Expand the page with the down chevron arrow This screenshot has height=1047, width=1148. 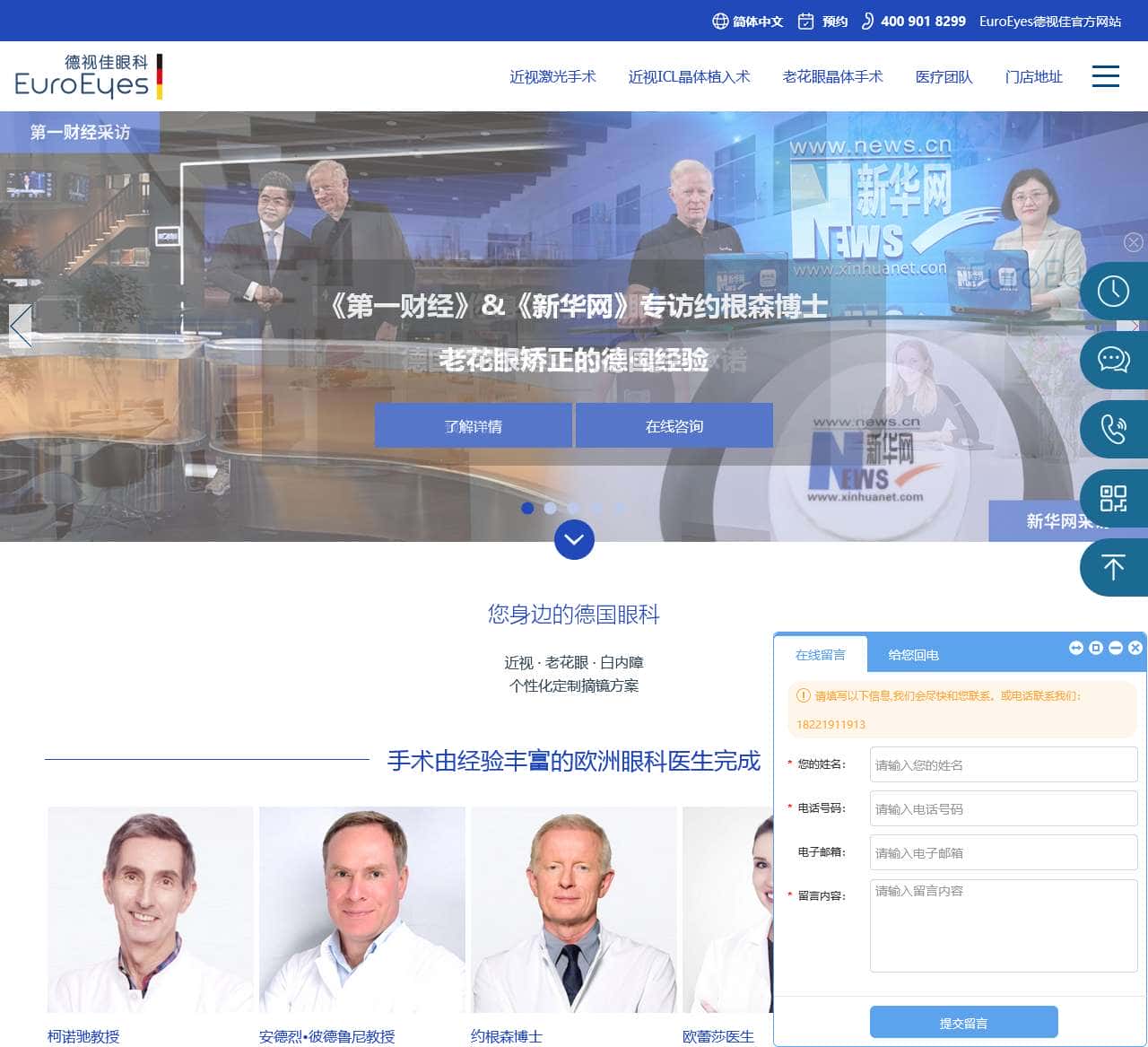[574, 540]
